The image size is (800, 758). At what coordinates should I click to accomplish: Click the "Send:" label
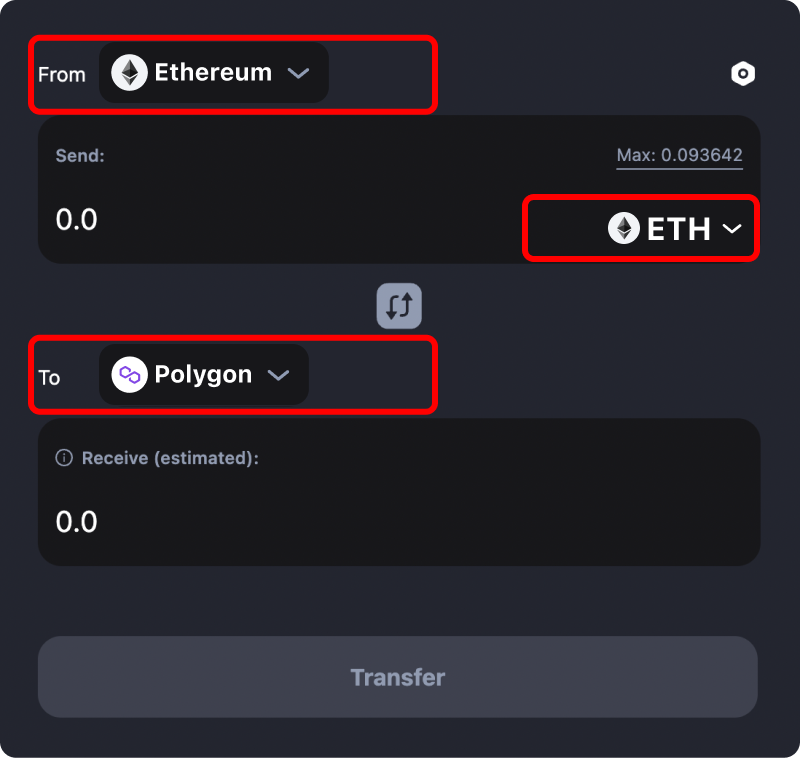click(80, 155)
